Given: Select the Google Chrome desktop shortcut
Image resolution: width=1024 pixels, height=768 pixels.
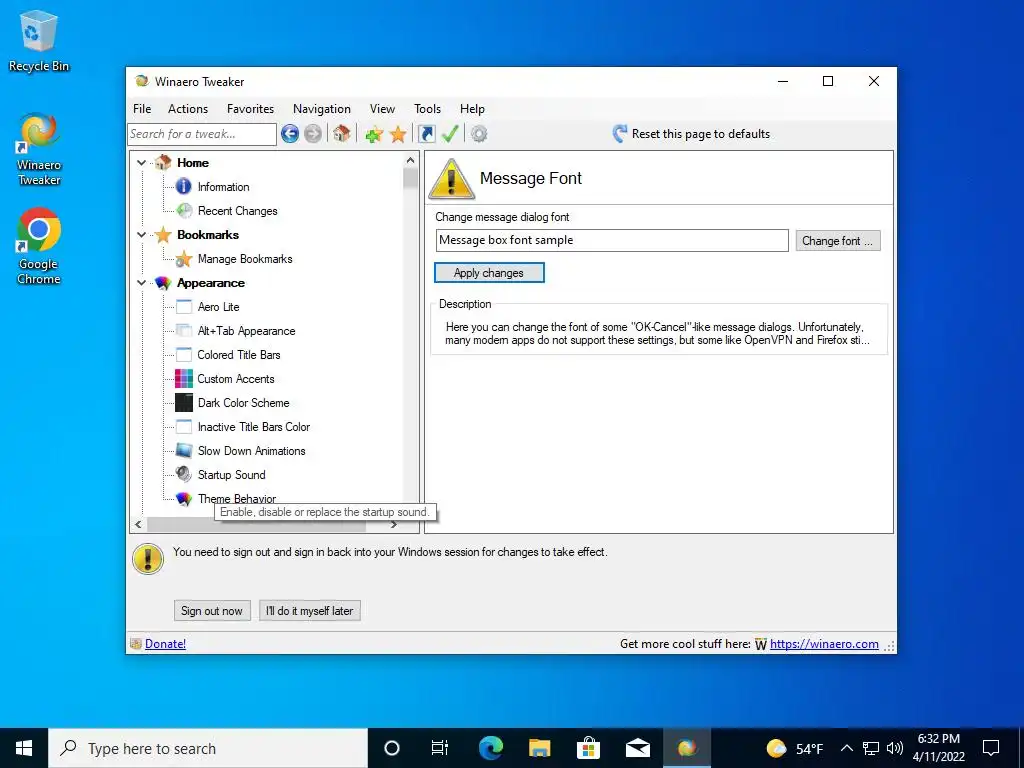Looking at the screenshot, I should [x=39, y=247].
